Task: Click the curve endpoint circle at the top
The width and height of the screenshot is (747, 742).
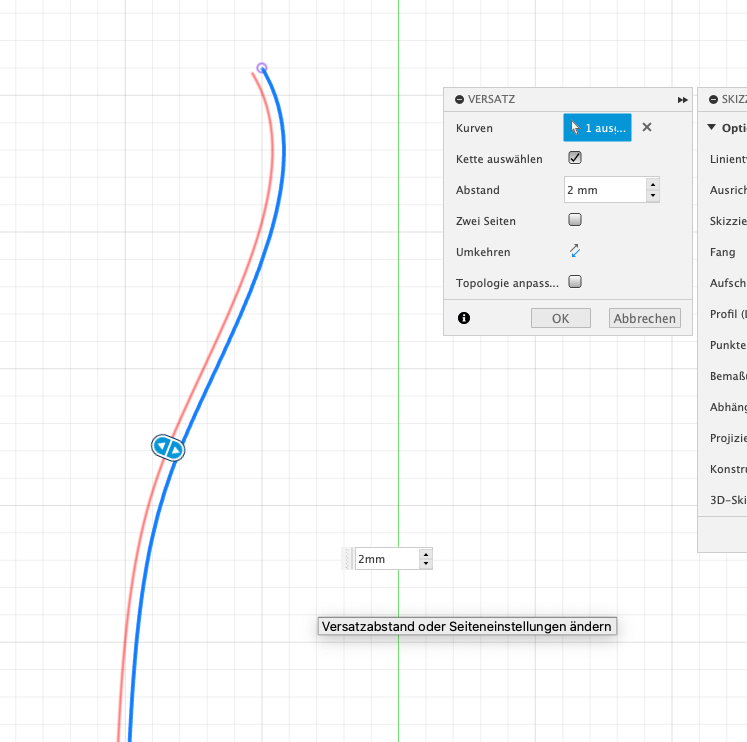Action: 262,68
